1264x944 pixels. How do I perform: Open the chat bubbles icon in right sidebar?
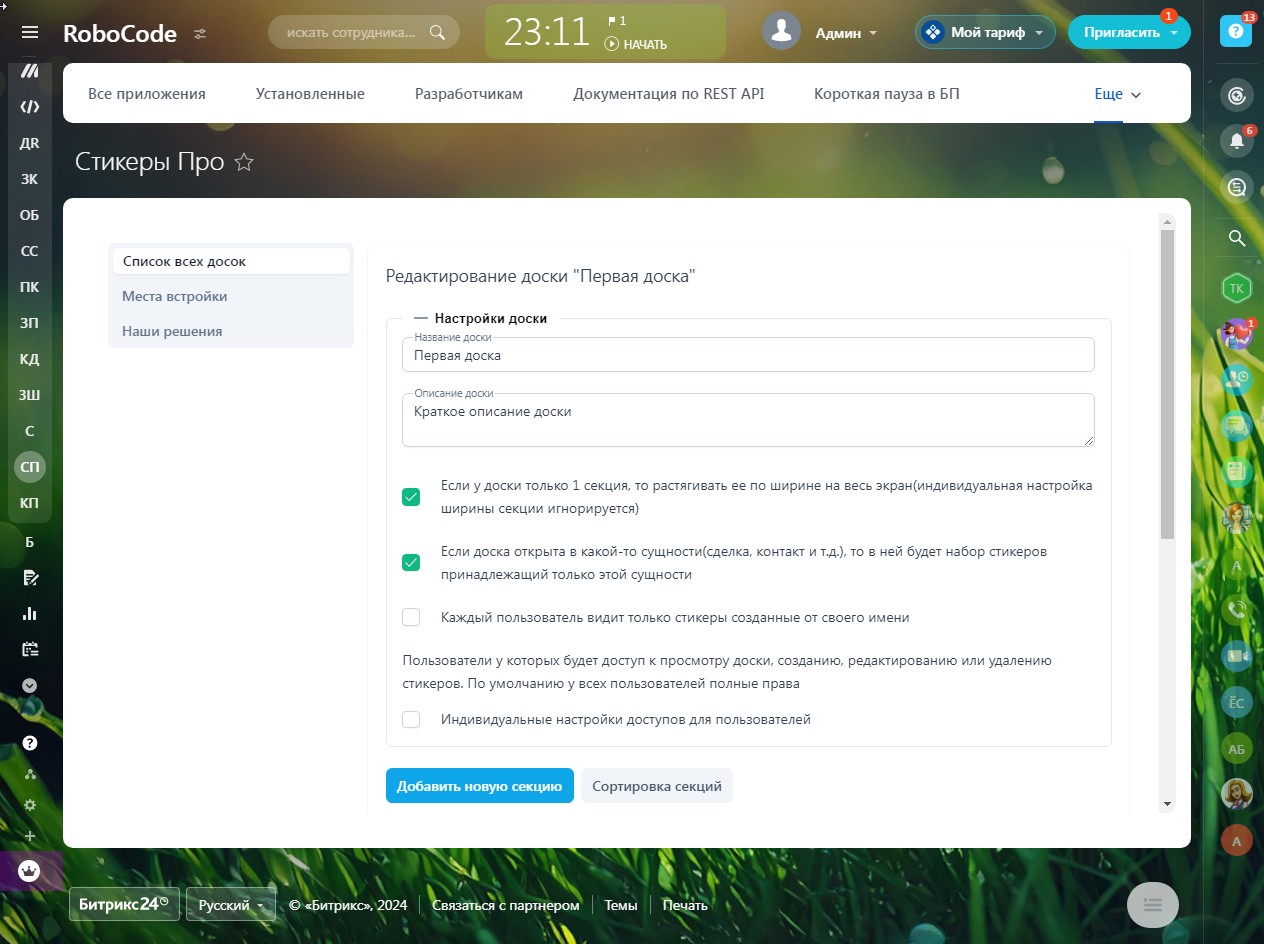pyautogui.click(x=1237, y=186)
